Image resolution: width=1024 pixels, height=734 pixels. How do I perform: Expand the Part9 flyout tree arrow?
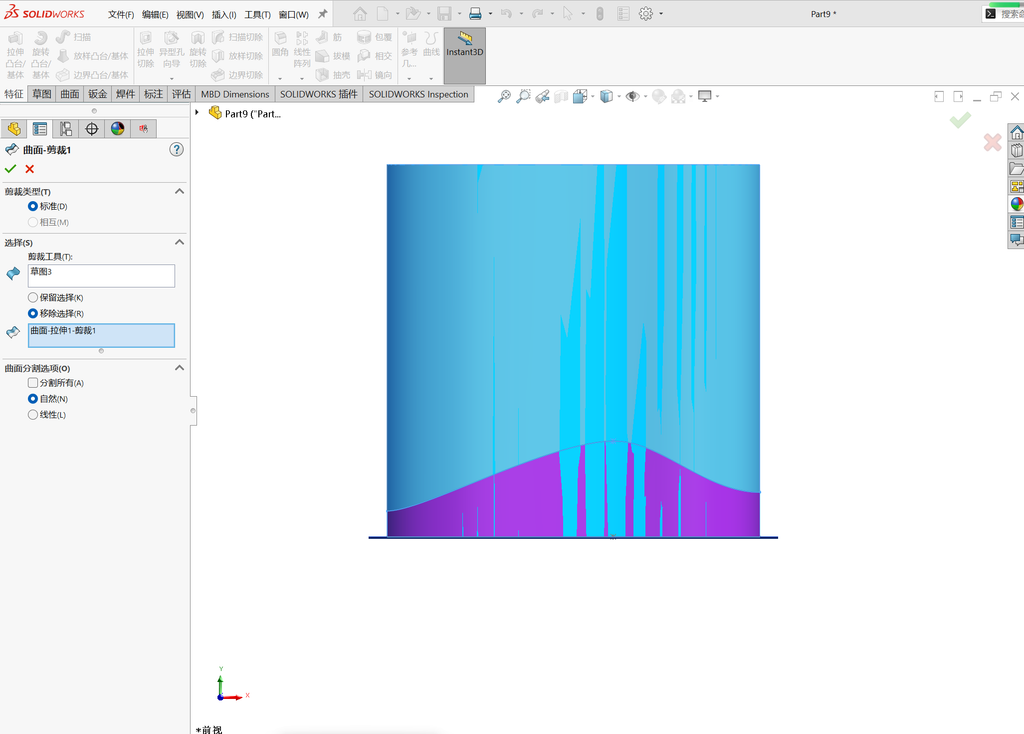coord(197,112)
